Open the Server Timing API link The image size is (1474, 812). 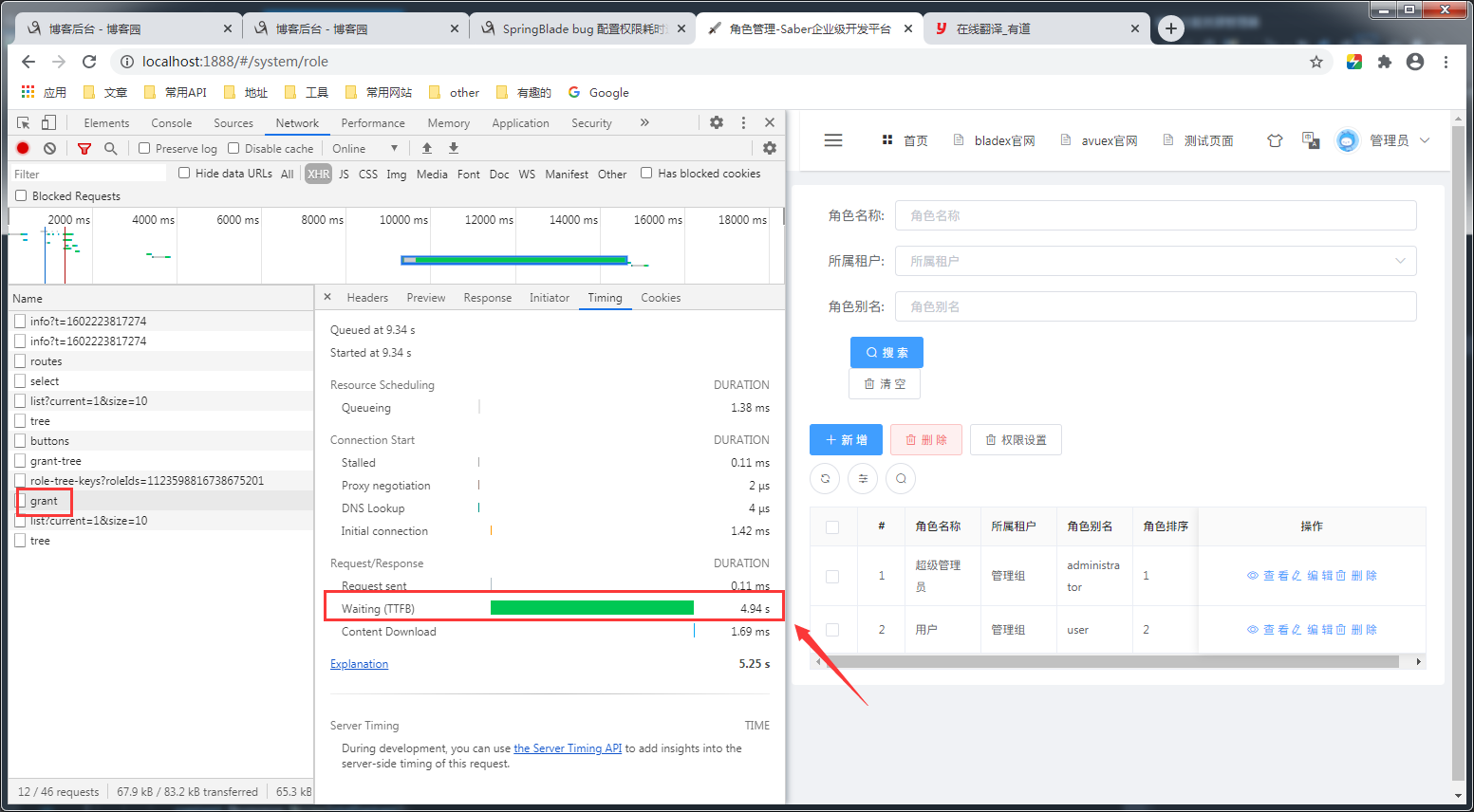point(568,748)
